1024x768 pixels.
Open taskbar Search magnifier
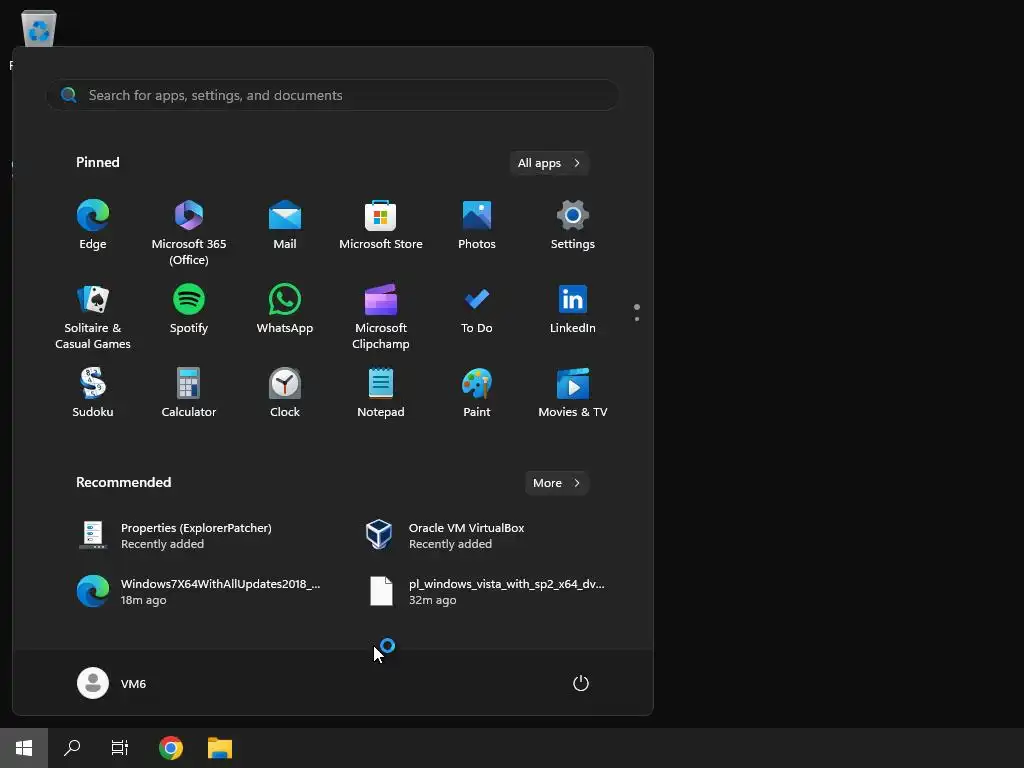click(x=72, y=748)
